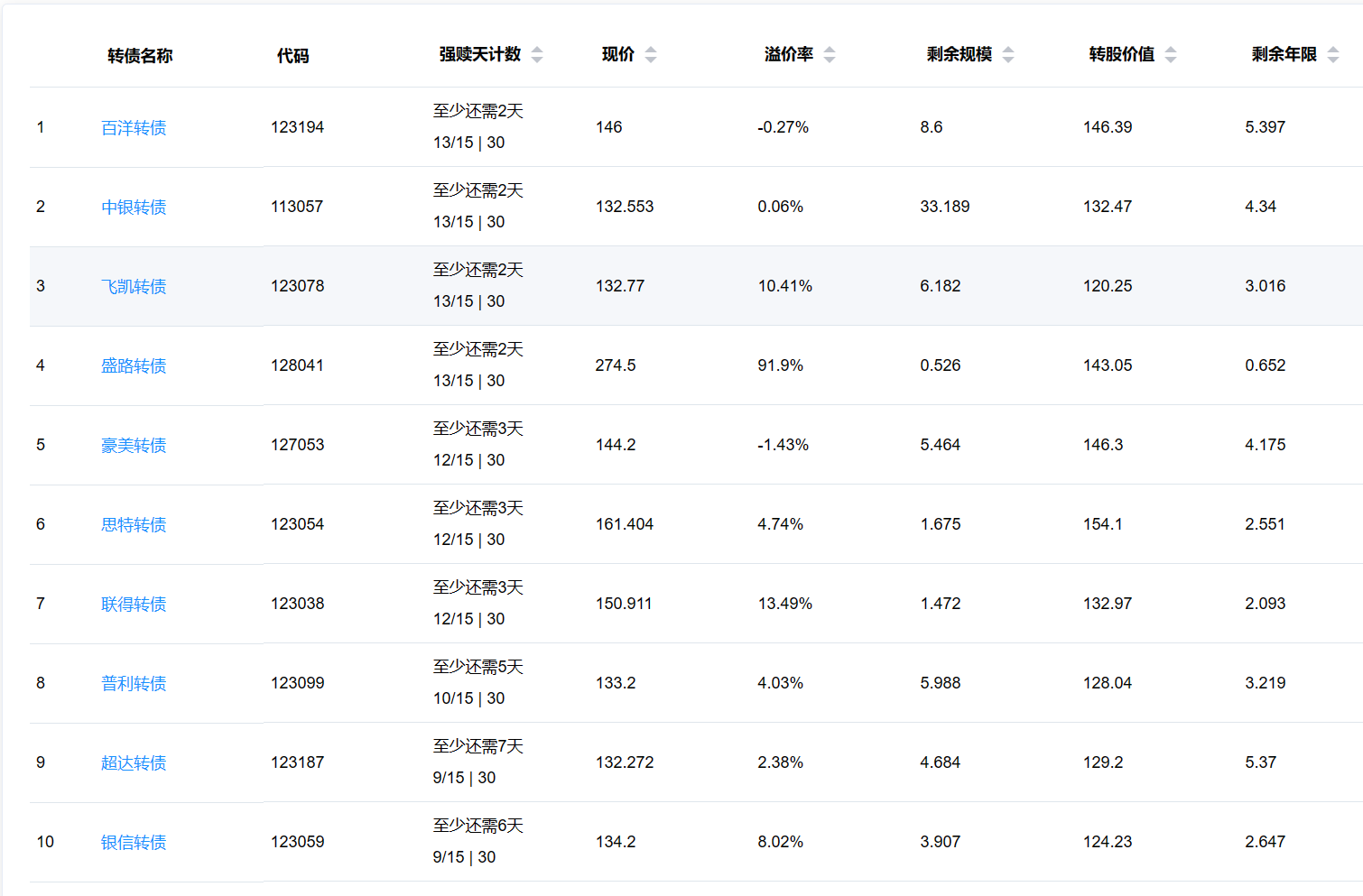Click the 剩余规模 sort icon
The width and height of the screenshot is (1363, 896).
pos(1008,55)
